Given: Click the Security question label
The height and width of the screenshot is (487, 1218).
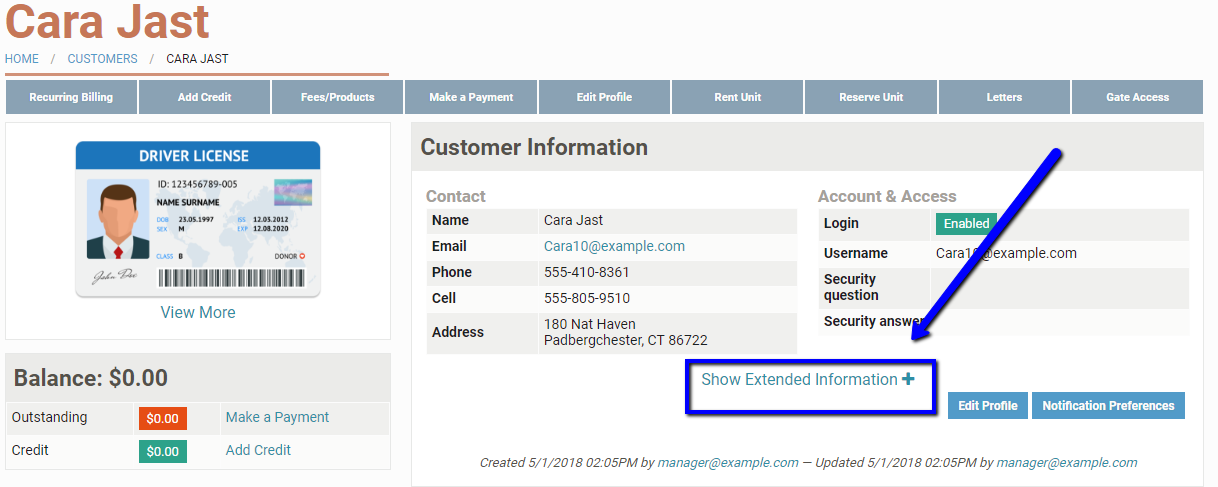Looking at the screenshot, I should click(x=851, y=287).
